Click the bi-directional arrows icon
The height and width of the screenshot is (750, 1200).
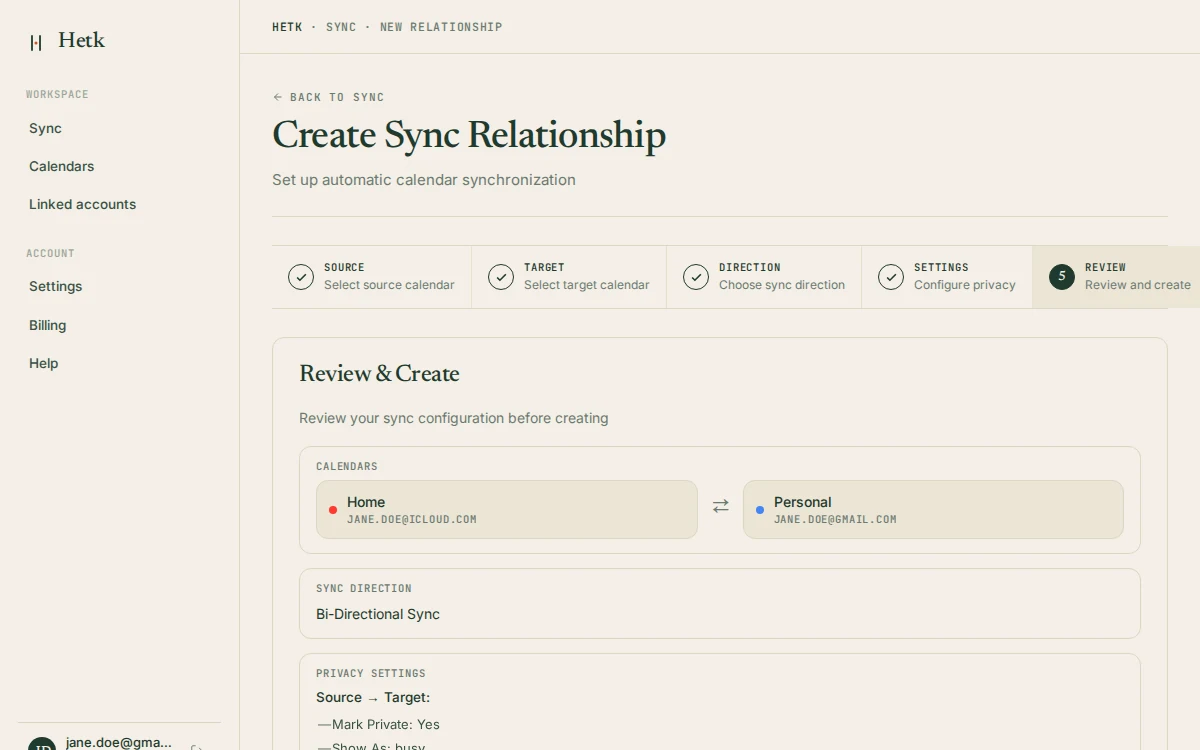(x=721, y=506)
